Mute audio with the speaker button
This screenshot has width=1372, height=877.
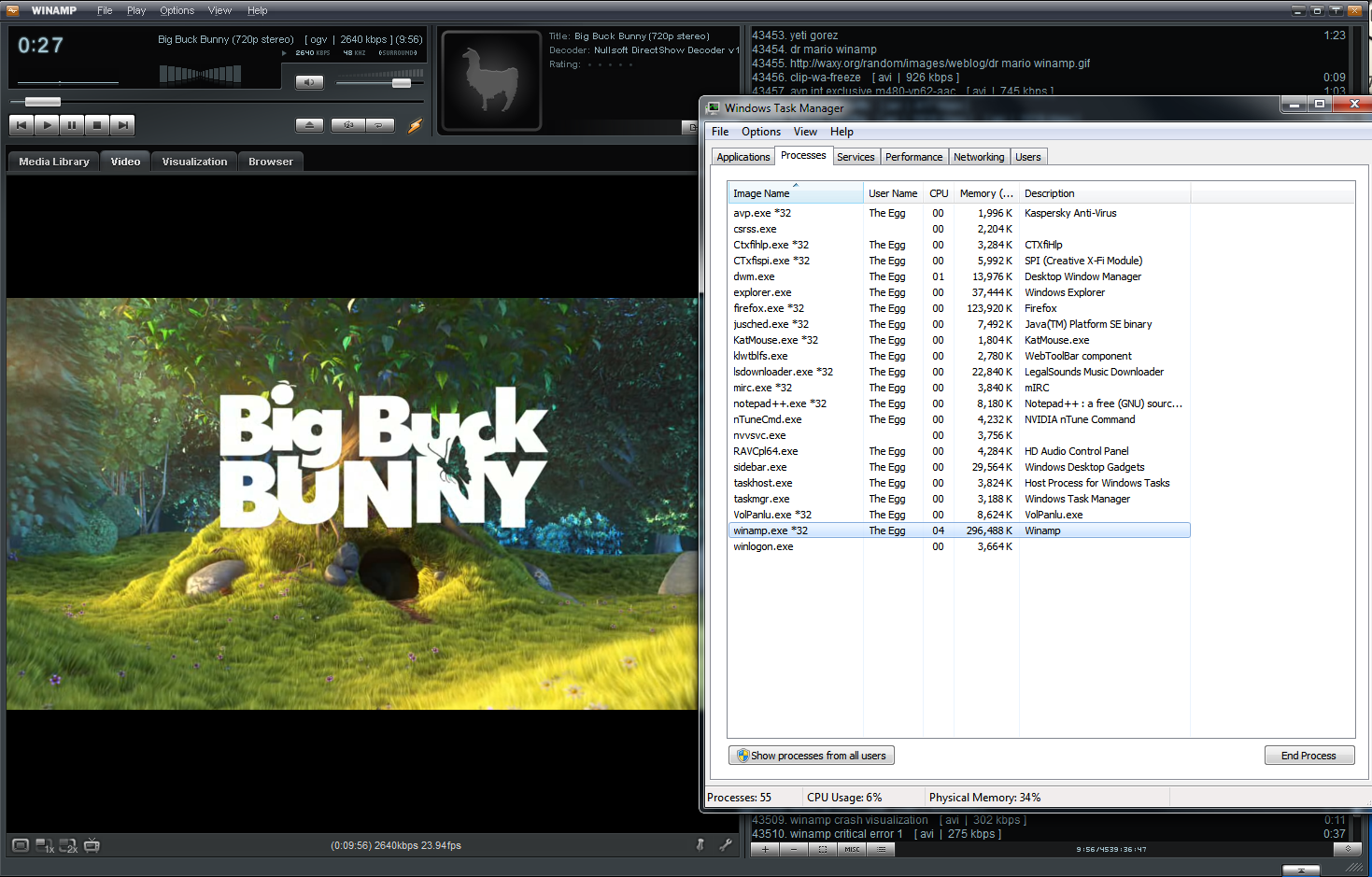(309, 82)
